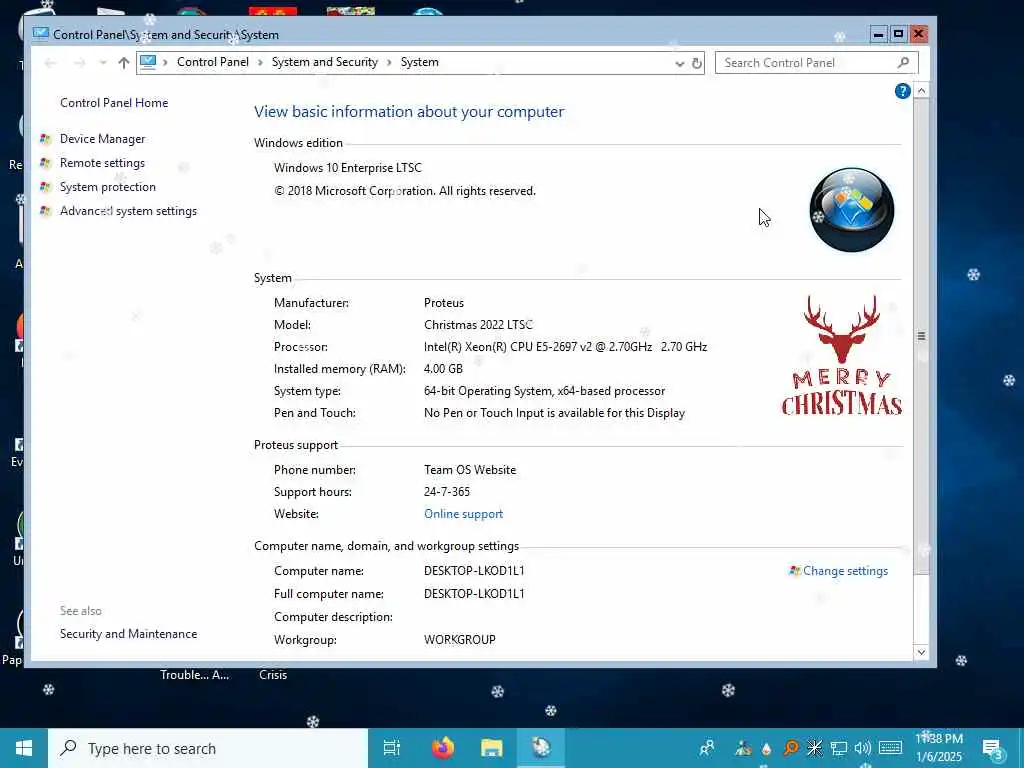
Task: Click the '4.00 GB' installed memory value
Action: 443,369
